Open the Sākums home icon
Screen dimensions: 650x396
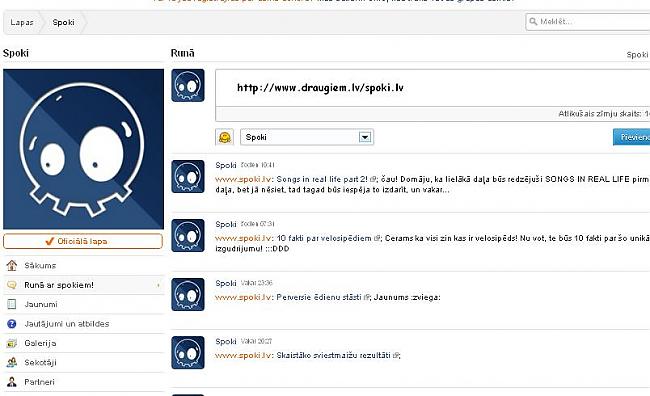(12, 265)
